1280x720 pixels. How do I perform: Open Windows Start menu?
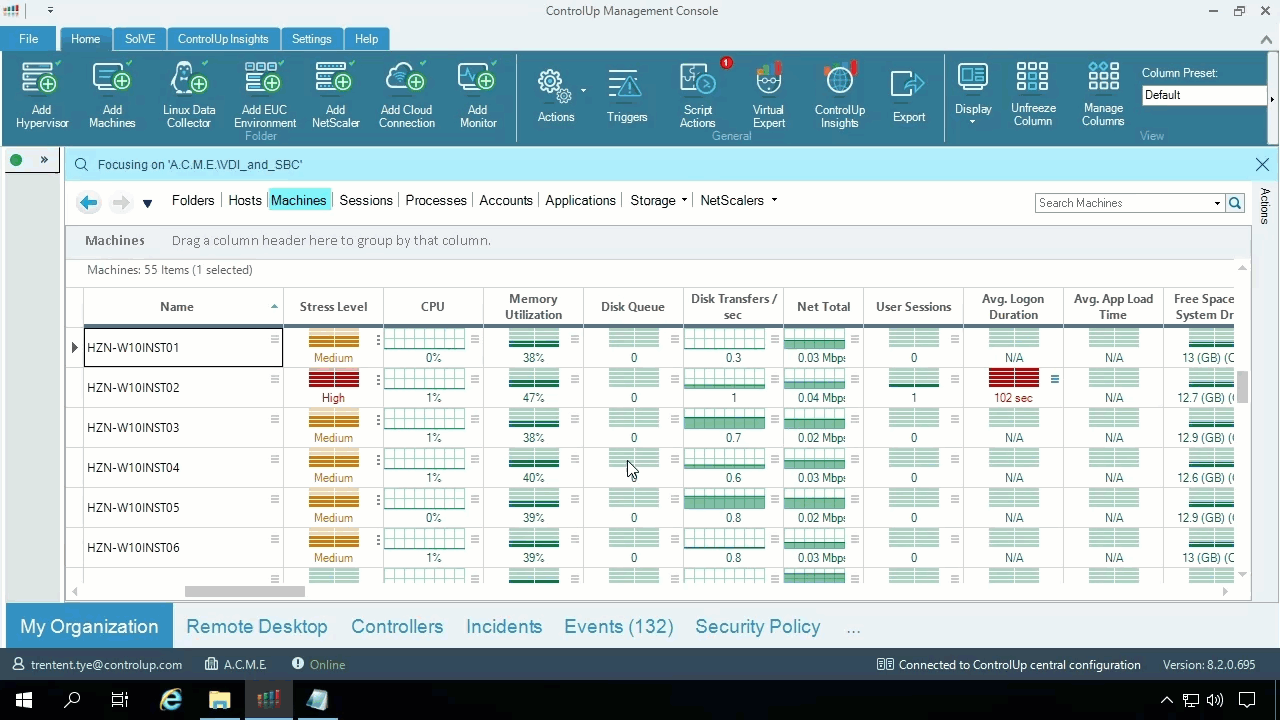click(24, 700)
